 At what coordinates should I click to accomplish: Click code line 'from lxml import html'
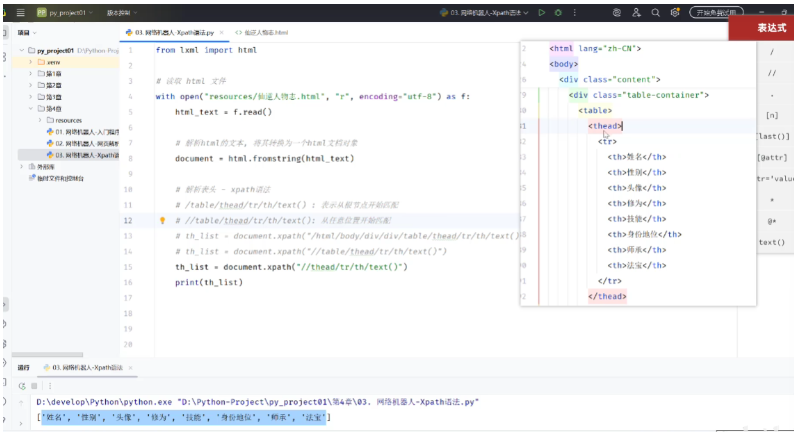click(x=206, y=50)
